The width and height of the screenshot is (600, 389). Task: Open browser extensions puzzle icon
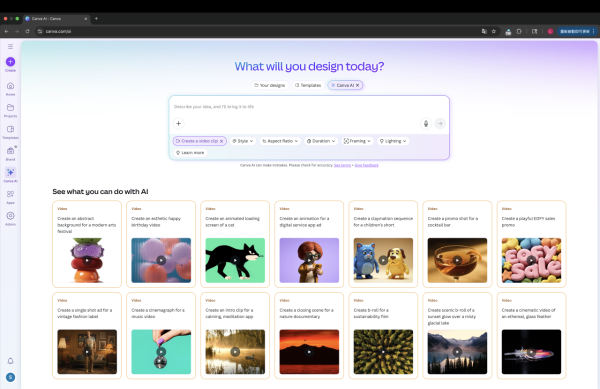[519, 31]
